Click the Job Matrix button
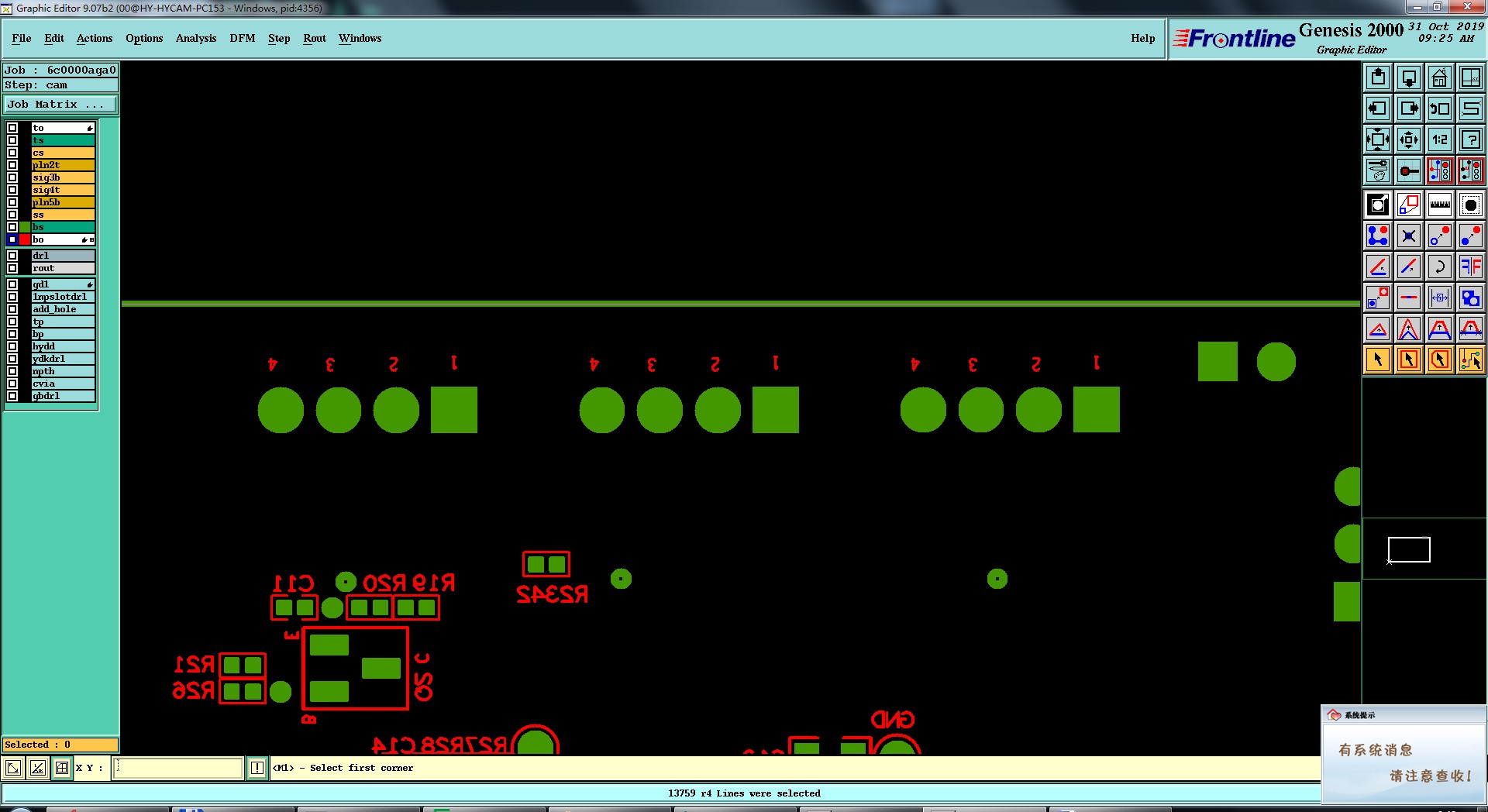The width and height of the screenshot is (1488, 812). pos(61,104)
